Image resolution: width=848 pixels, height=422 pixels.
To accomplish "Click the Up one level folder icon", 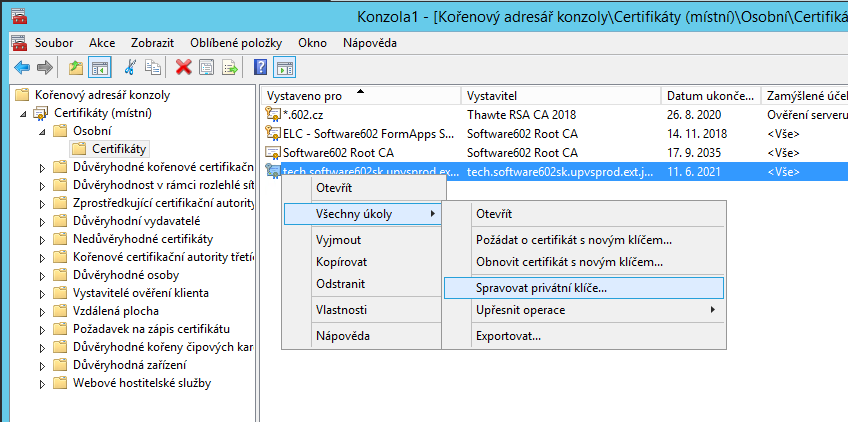I will [77, 68].
